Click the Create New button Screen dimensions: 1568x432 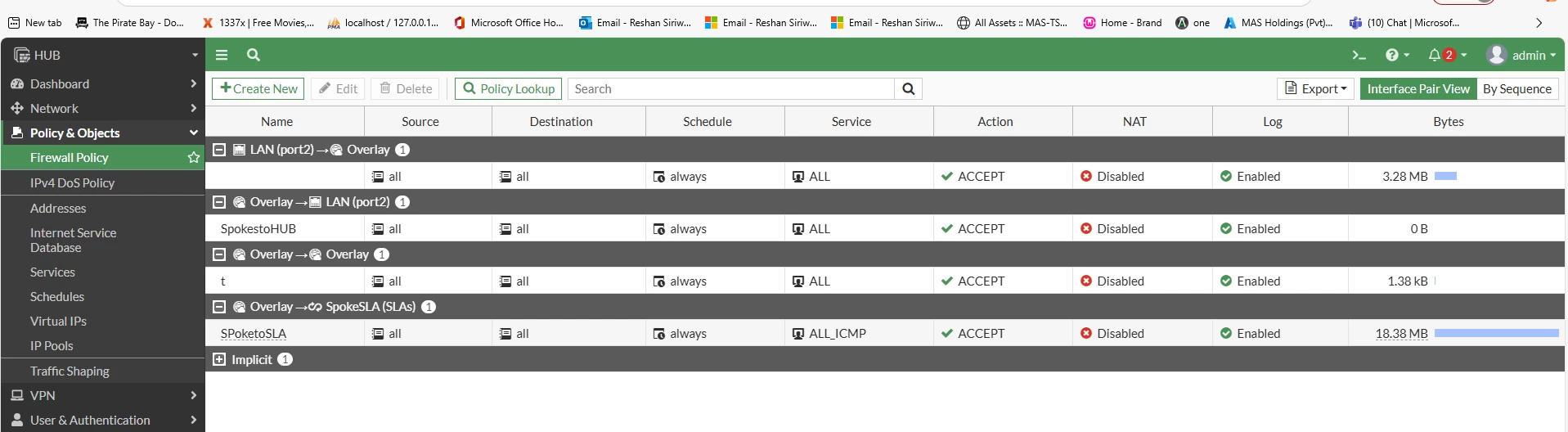258,88
